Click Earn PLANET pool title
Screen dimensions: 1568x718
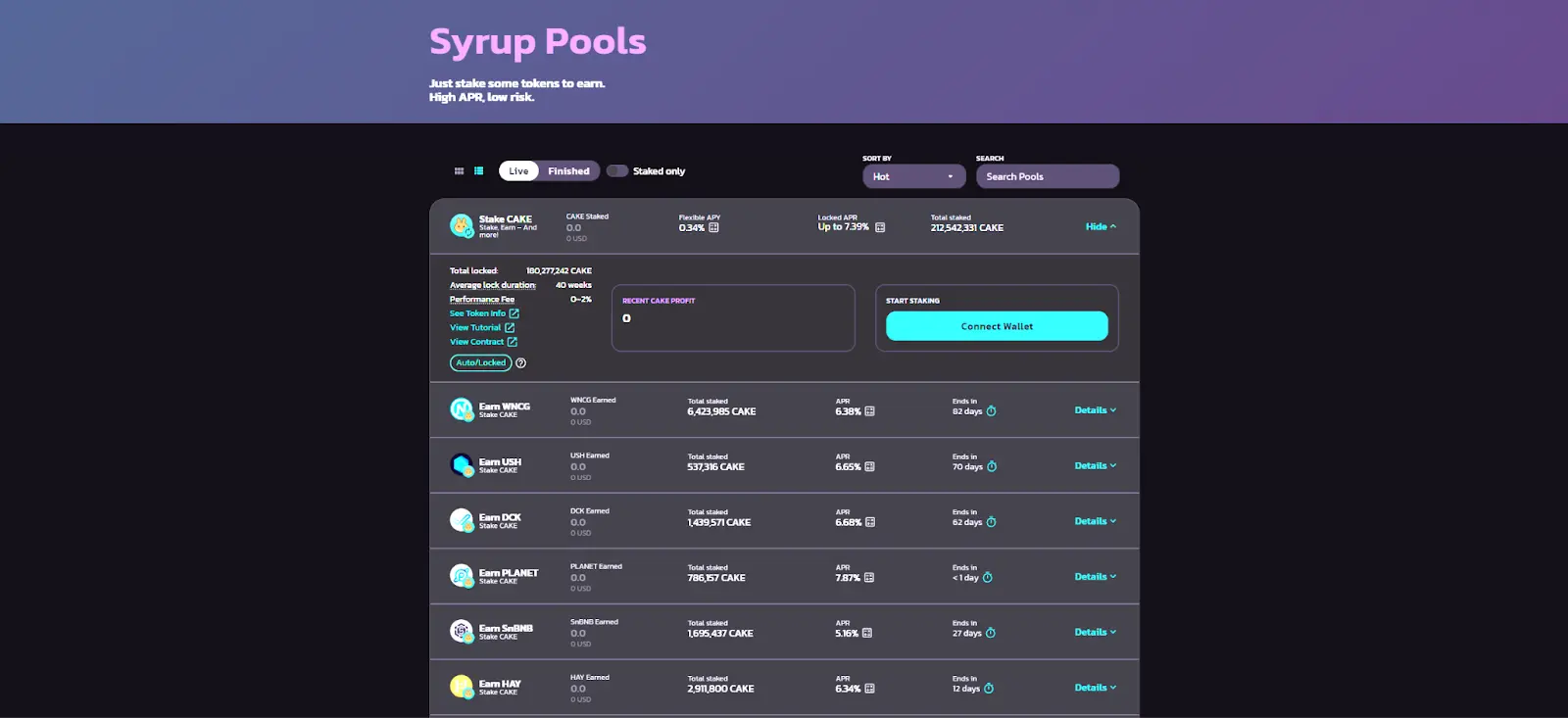pos(509,572)
